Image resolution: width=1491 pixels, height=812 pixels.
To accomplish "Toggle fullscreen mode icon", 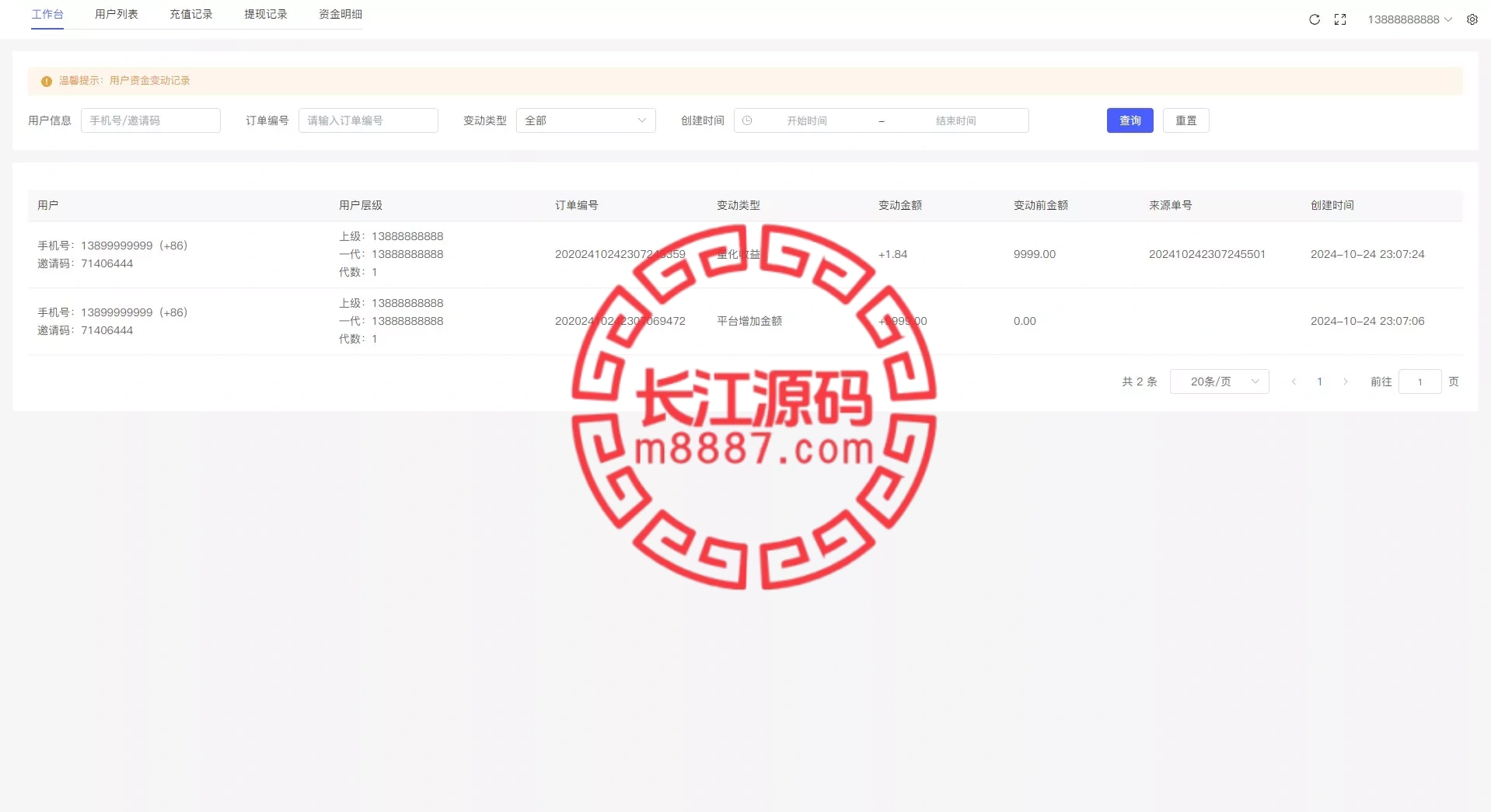I will pos(1340,19).
